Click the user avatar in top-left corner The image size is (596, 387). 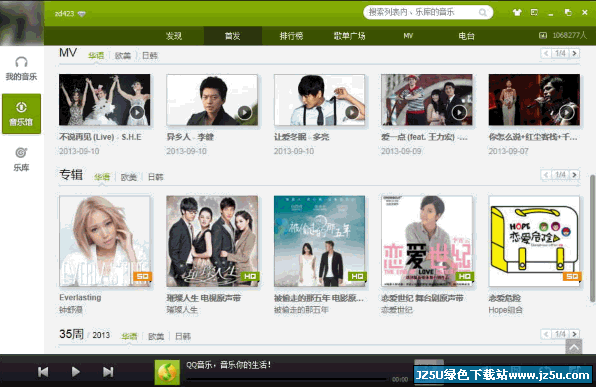pos(22,23)
